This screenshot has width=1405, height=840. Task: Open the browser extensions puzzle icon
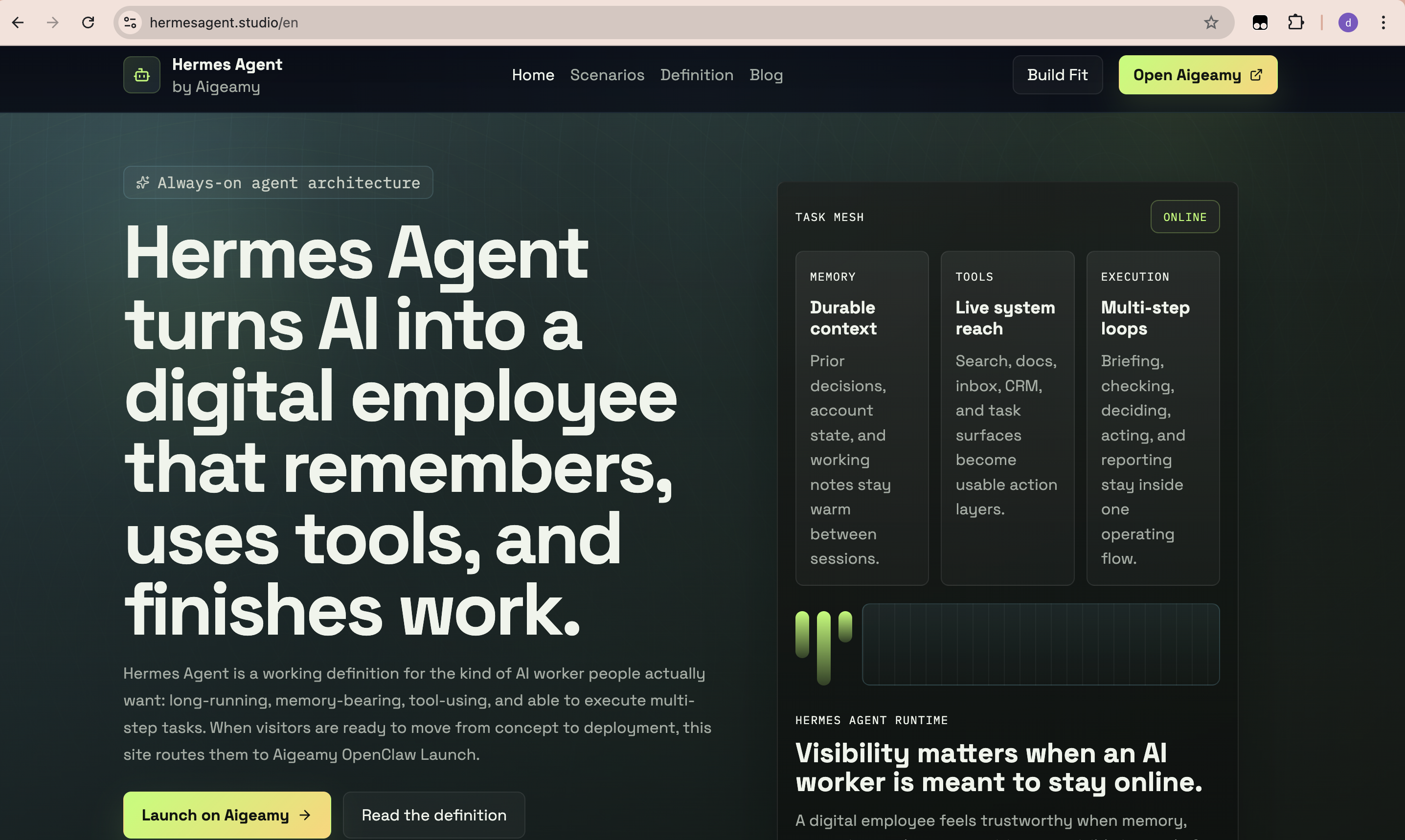click(x=1296, y=22)
